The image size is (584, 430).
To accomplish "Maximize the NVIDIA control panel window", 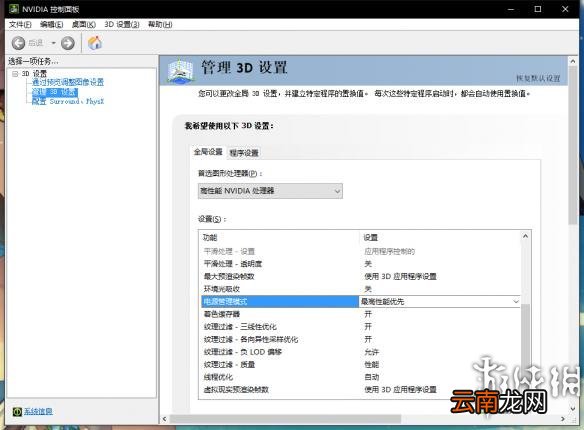I will click(x=538, y=9).
